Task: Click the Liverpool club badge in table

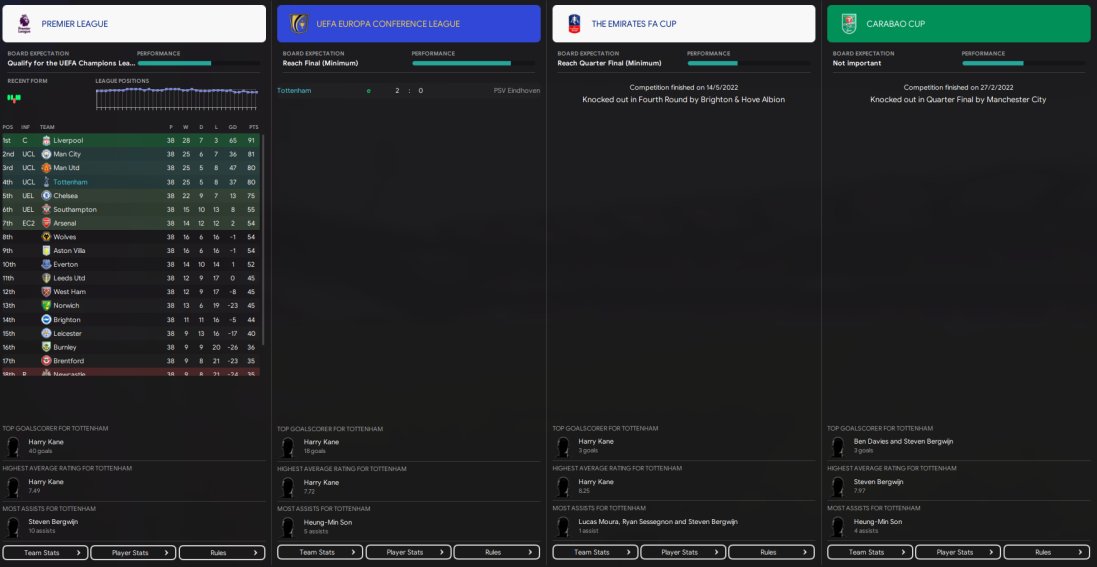Action: tap(46, 141)
